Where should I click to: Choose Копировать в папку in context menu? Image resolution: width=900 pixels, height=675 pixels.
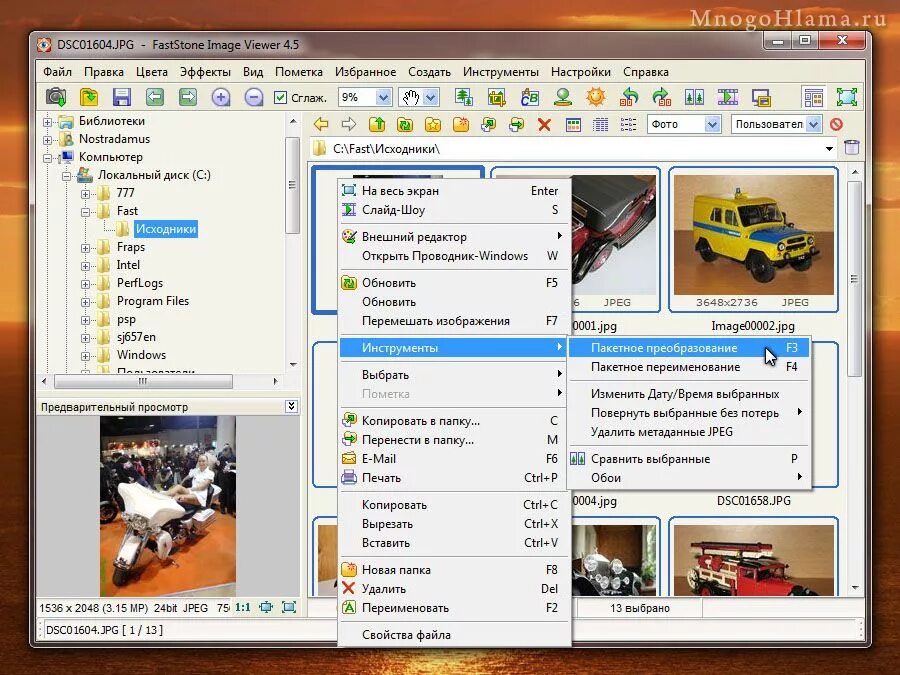453,421
